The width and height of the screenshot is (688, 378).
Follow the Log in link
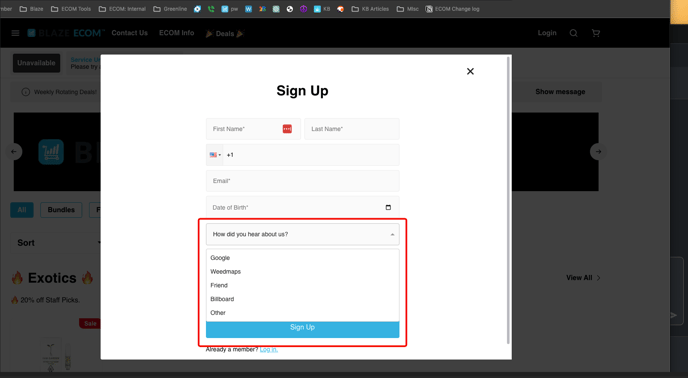click(x=269, y=349)
